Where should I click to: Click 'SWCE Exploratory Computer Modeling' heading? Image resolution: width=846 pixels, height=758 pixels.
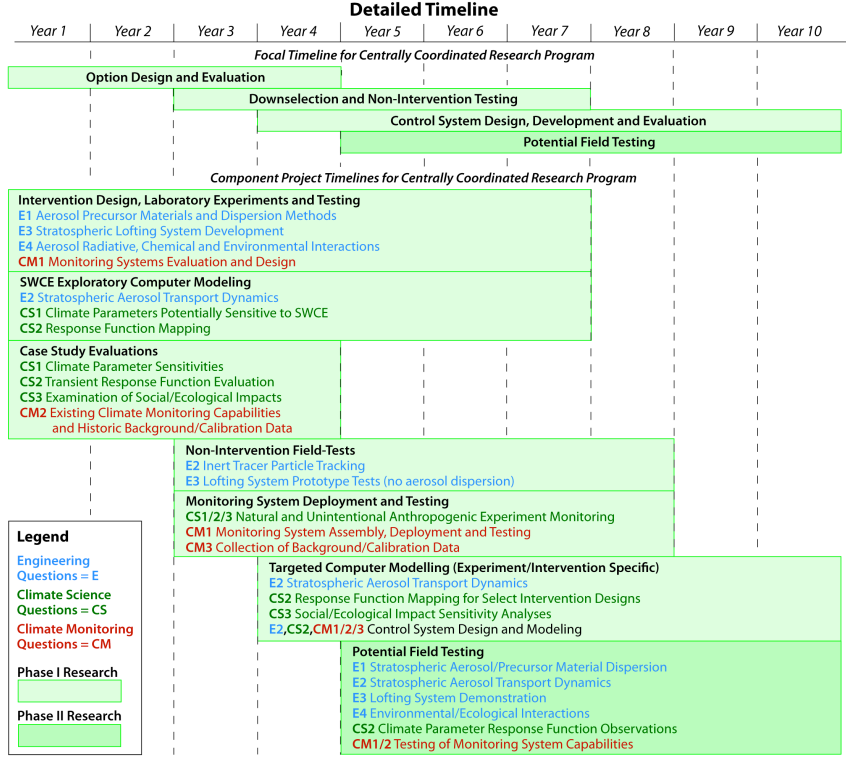click(135, 282)
